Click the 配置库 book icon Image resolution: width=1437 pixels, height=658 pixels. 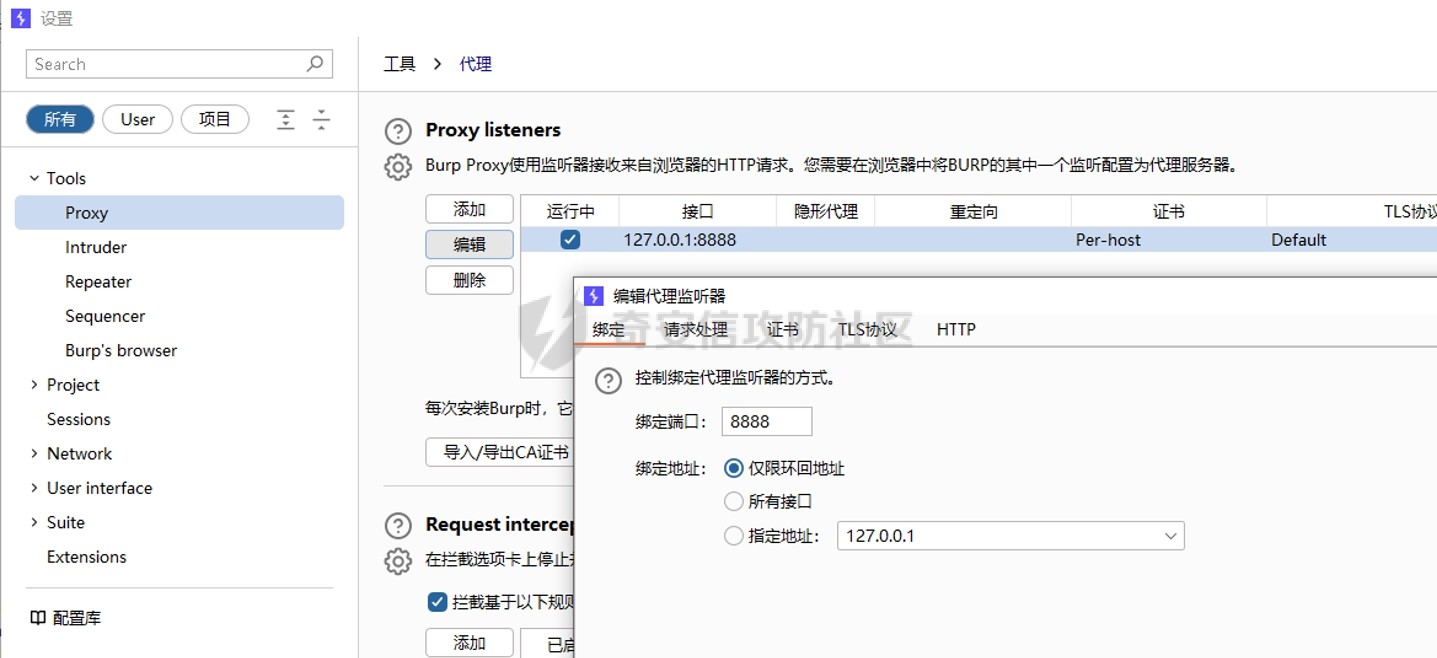[37, 618]
